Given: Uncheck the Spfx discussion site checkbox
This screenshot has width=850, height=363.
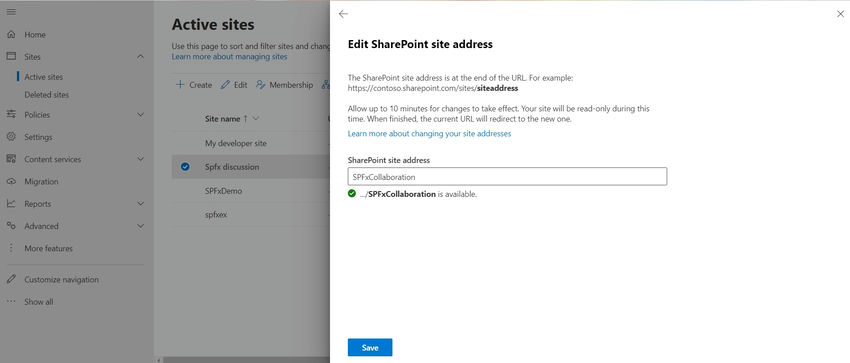Looking at the screenshot, I should pos(185,167).
